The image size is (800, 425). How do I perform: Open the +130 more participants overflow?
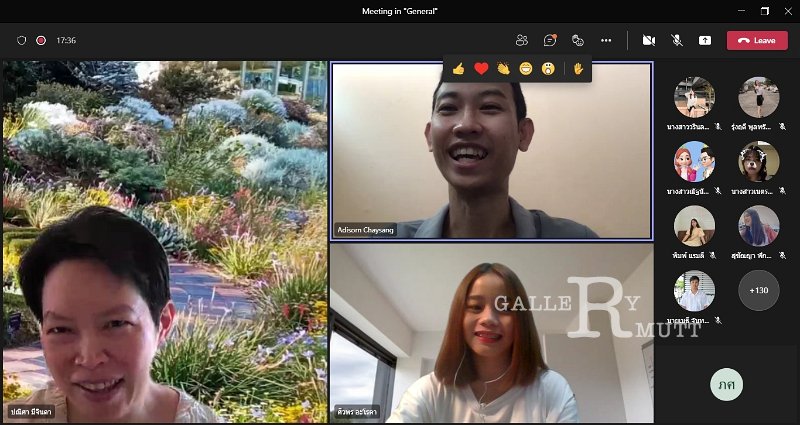pos(759,290)
